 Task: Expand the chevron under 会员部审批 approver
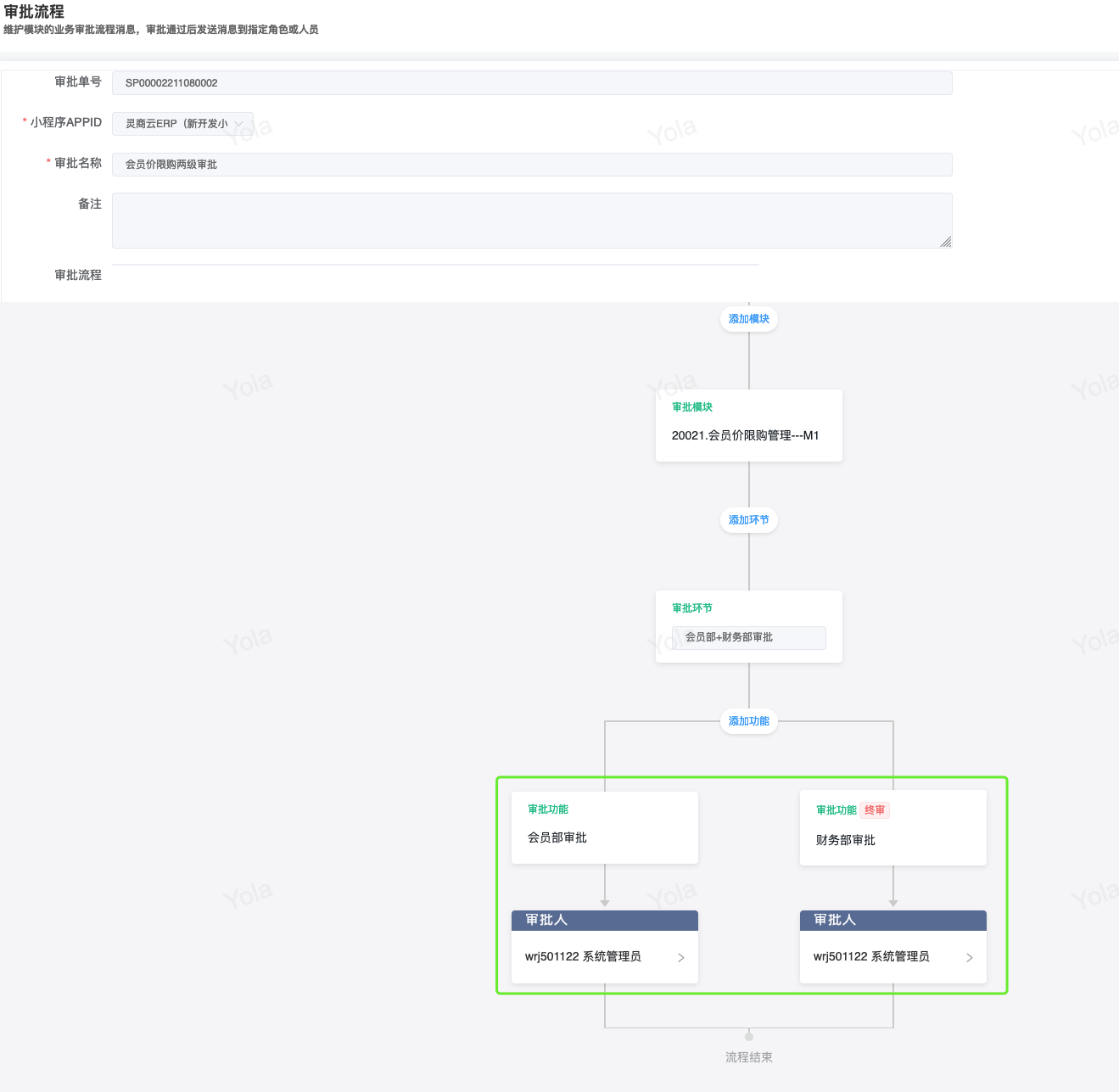pos(681,958)
